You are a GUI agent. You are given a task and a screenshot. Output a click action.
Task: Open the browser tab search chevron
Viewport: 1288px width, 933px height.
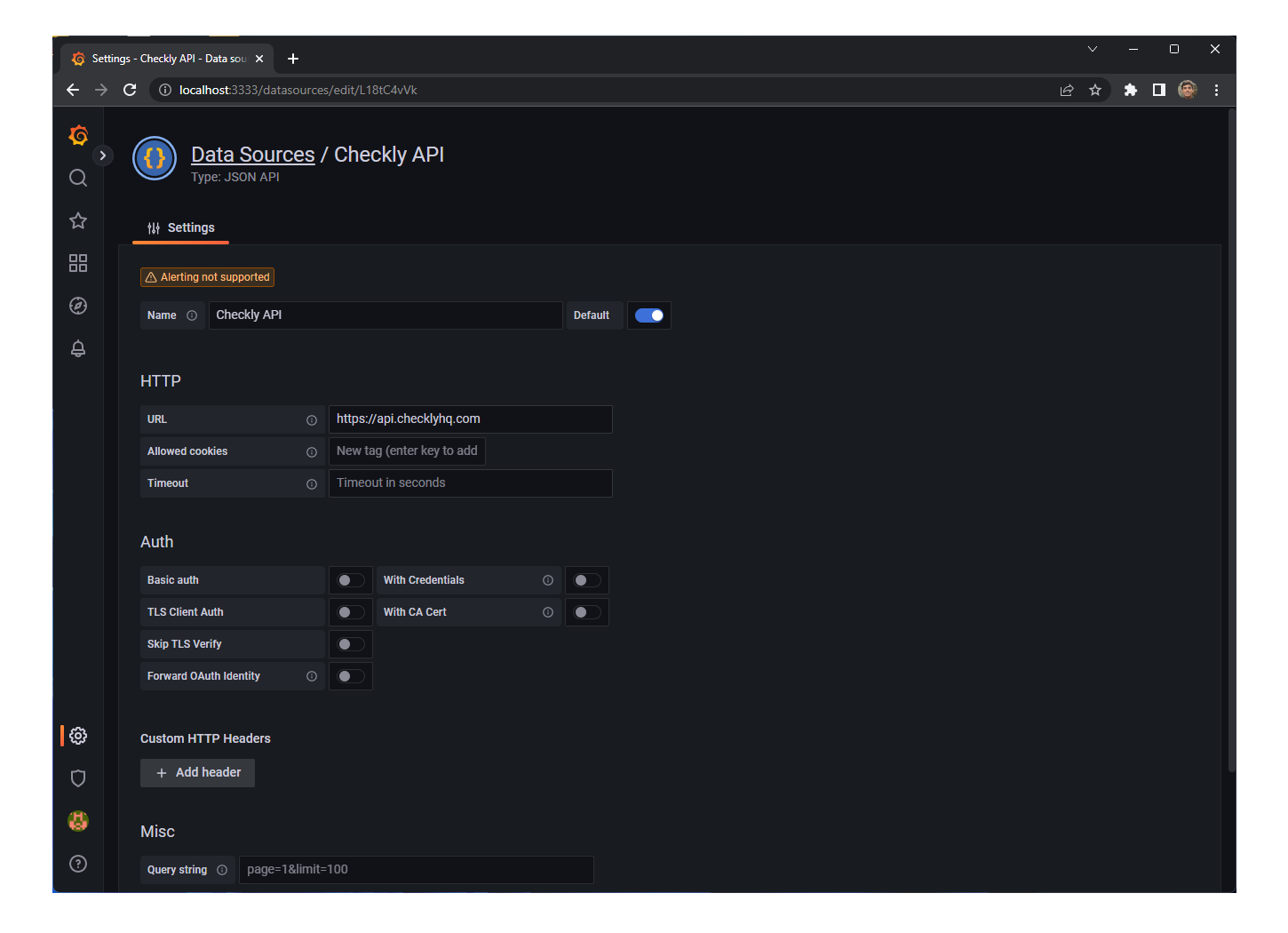(1092, 49)
